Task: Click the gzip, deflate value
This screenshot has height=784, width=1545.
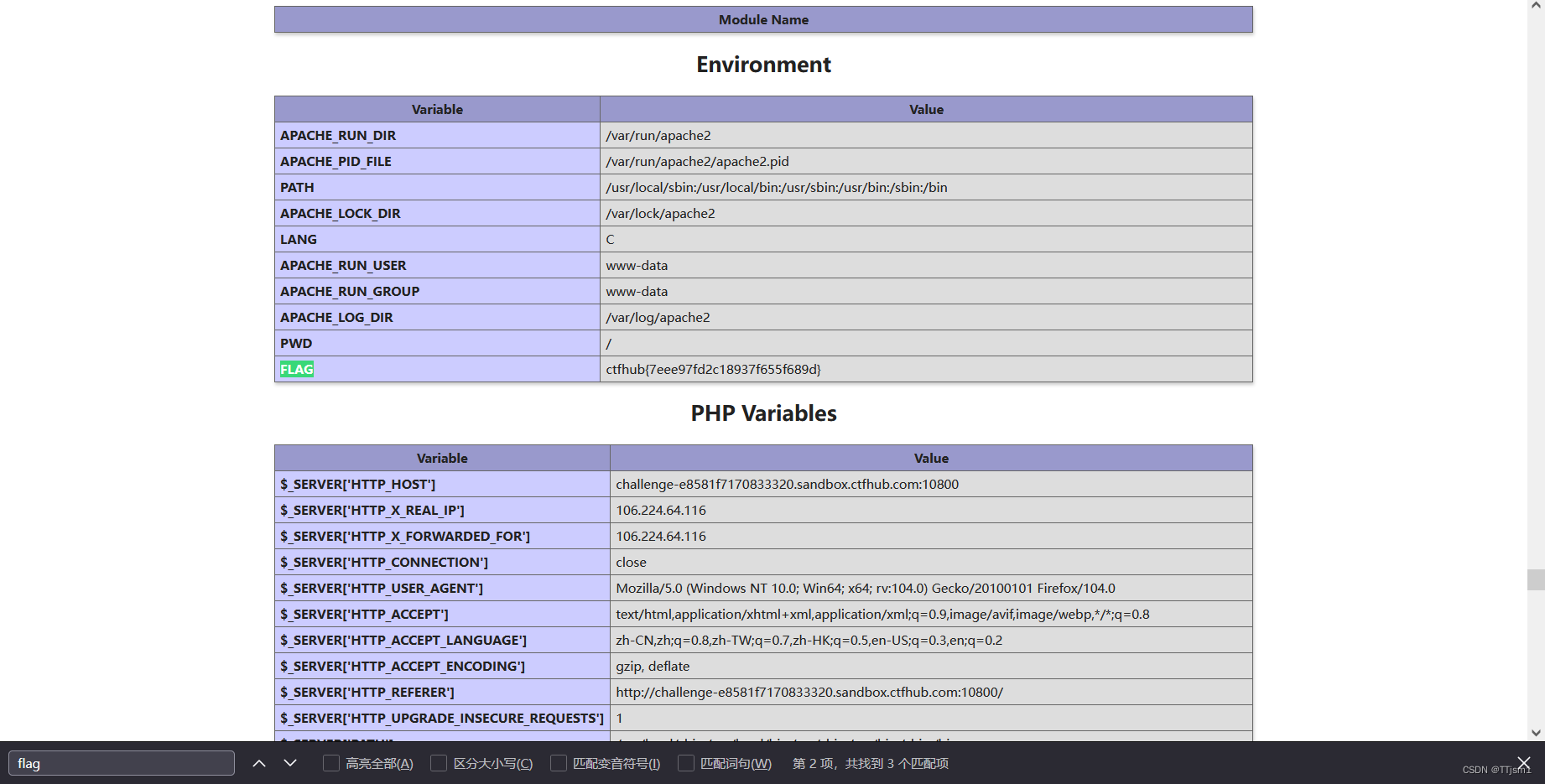Action: tap(653, 666)
